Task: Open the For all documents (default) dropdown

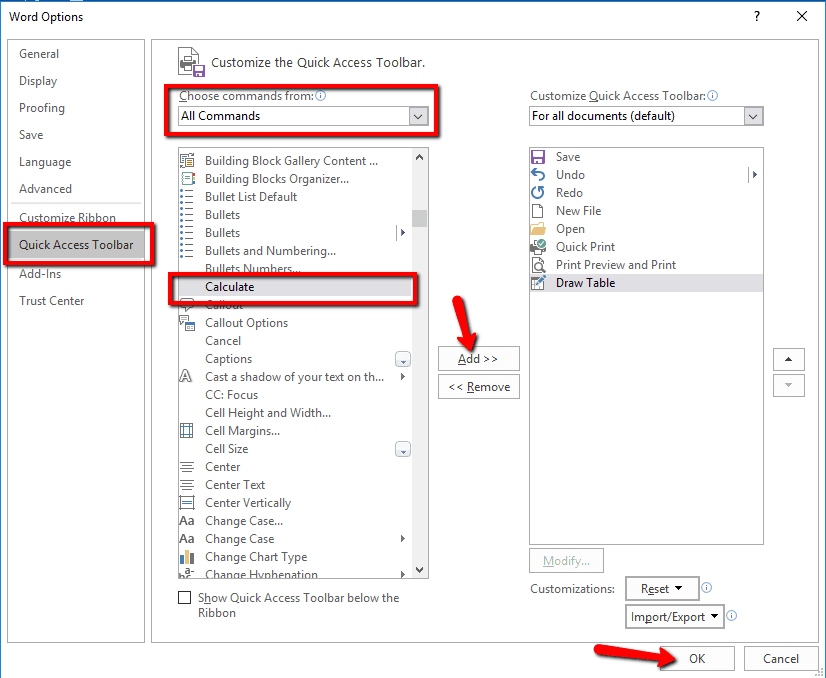Action: coord(646,116)
